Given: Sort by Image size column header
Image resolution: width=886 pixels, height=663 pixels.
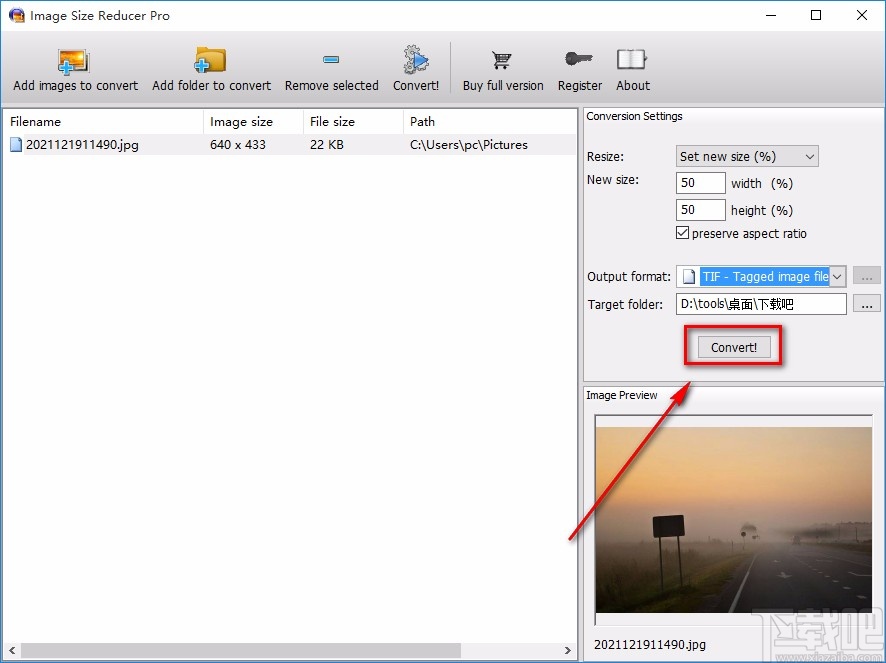Looking at the screenshot, I should pos(253,122).
